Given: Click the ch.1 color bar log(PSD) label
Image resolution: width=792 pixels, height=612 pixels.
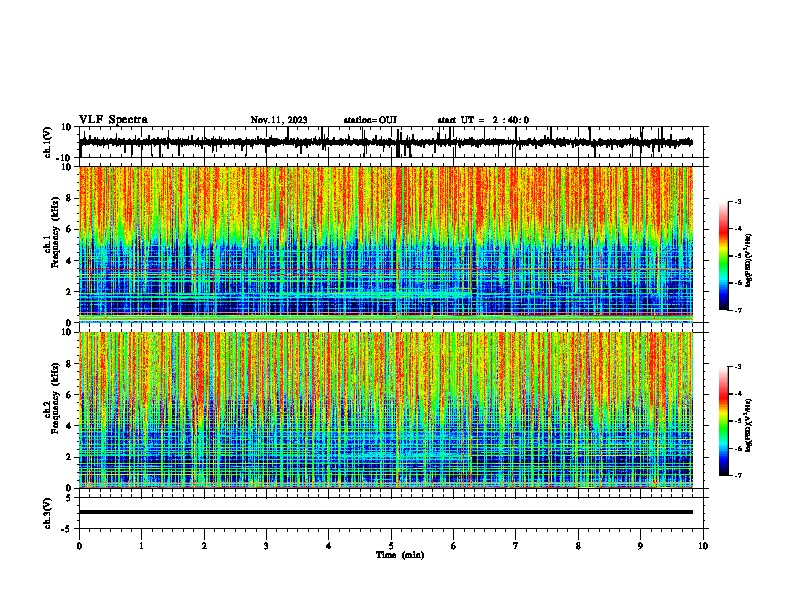Looking at the screenshot, I should 748,260.
